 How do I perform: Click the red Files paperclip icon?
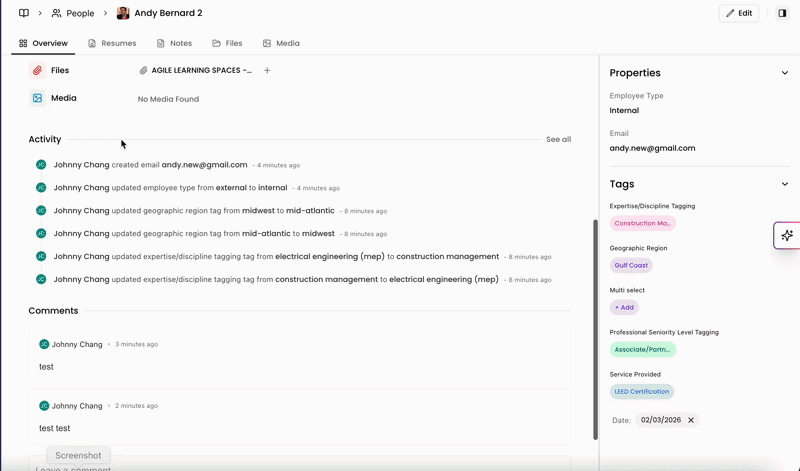pyautogui.click(x=37, y=70)
